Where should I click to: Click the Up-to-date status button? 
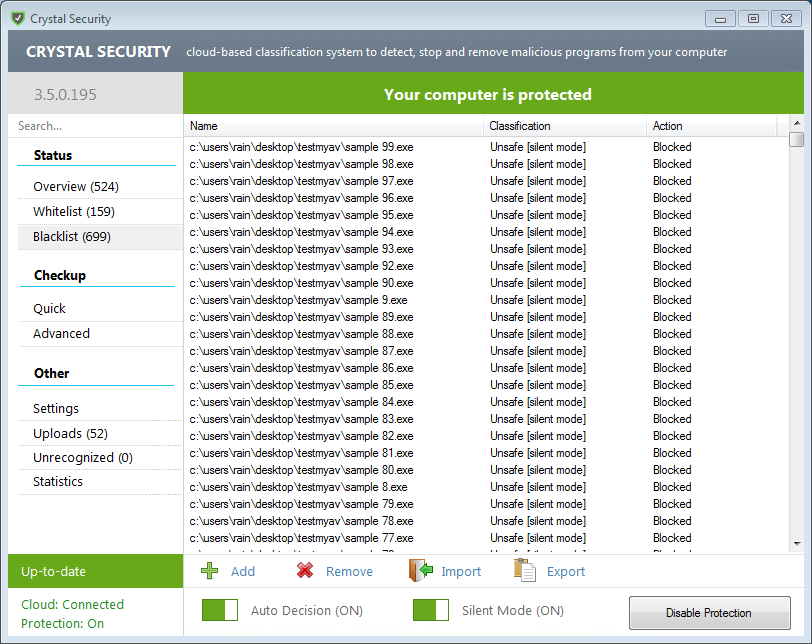coord(95,571)
